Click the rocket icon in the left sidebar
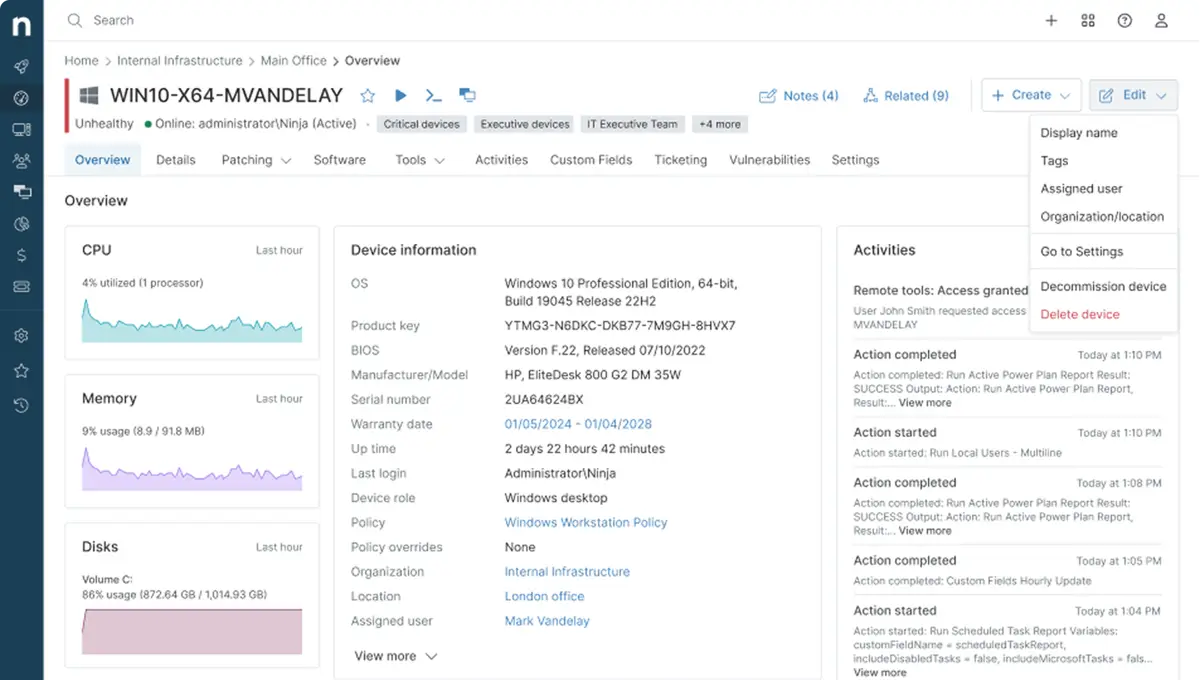This screenshot has height=680, width=1200. [21, 67]
